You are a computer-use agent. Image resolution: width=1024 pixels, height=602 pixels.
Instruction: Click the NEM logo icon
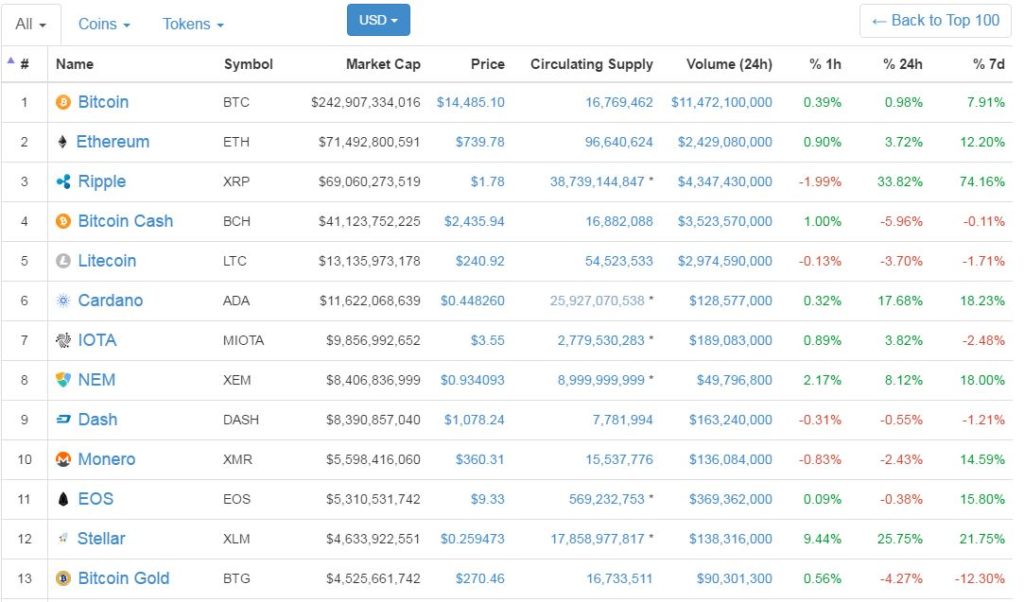pyautogui.click(x=63, y=380)
